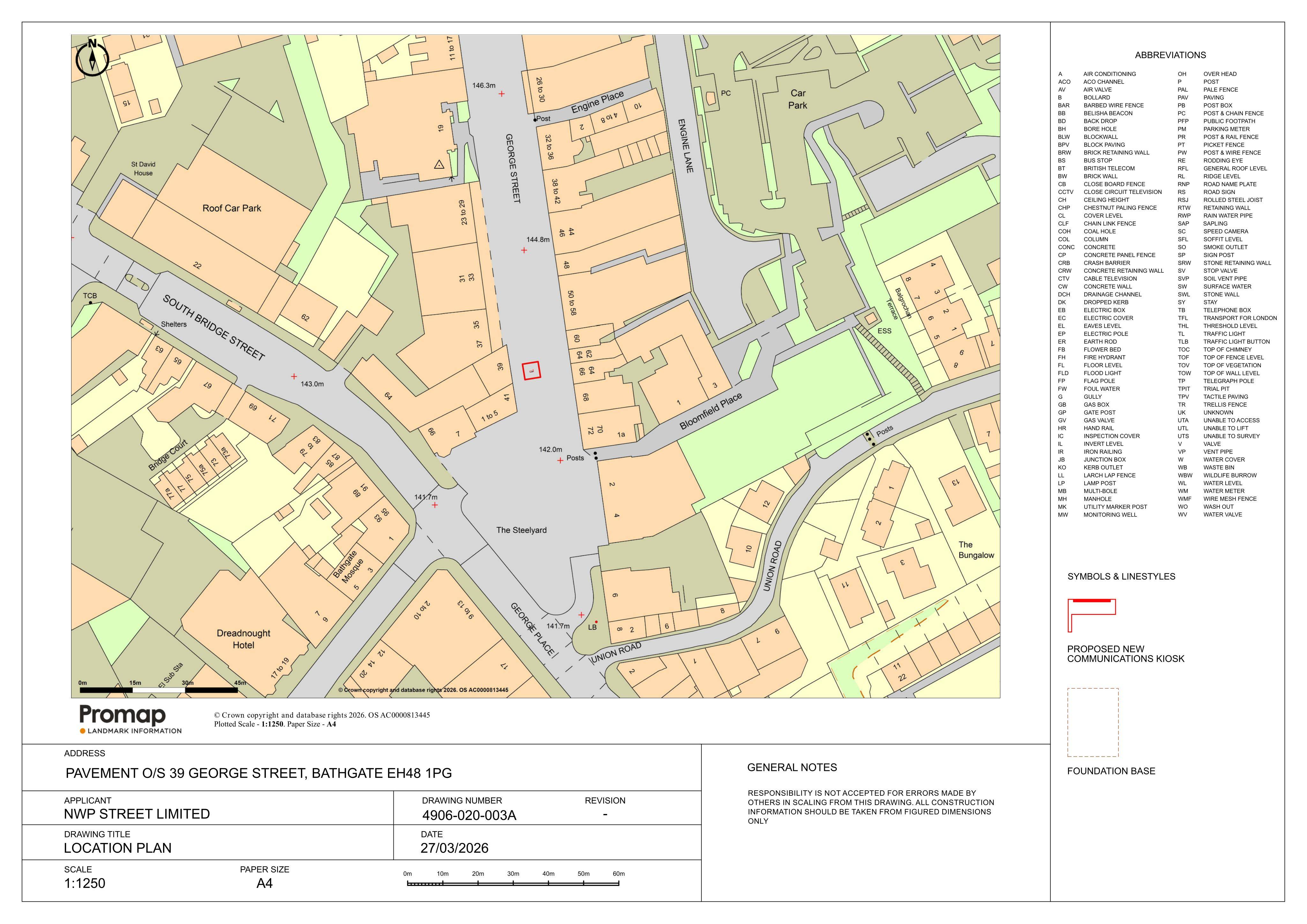Click the FOUNDATION BASE caption
Image resolution: width=1307 pixels, height=924 pixels.
point(1111,771)
